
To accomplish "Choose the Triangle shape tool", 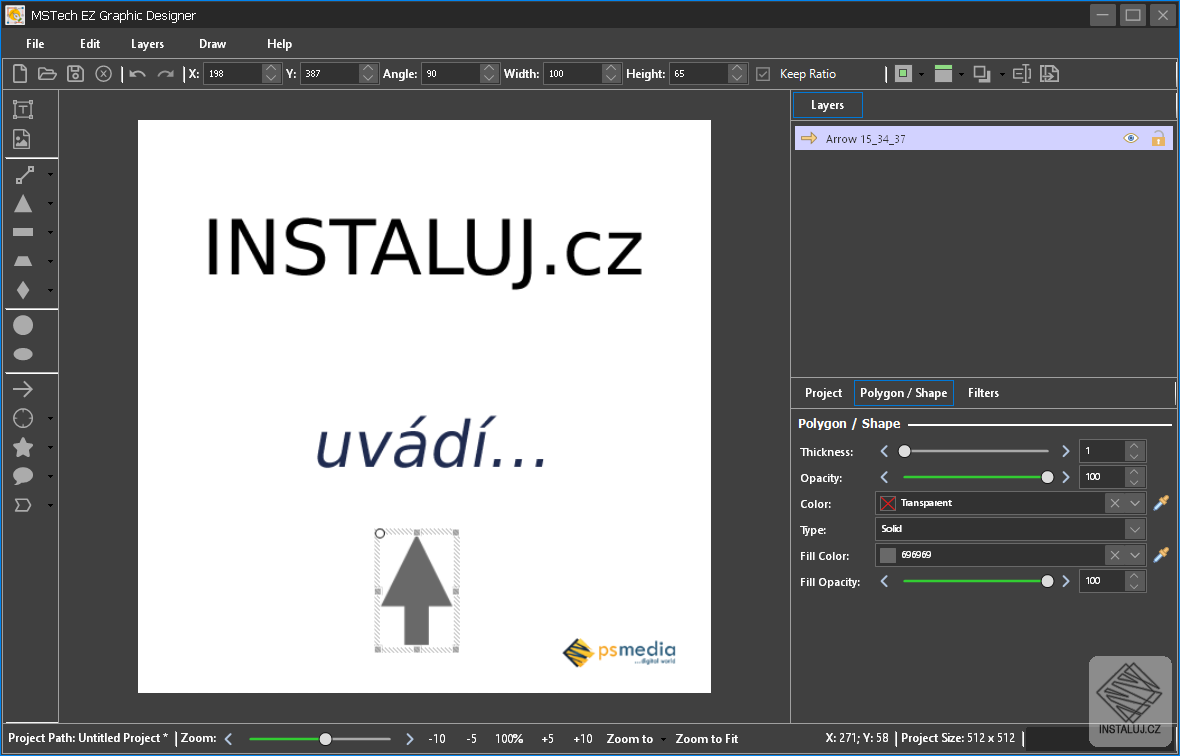I will (23, 203).
